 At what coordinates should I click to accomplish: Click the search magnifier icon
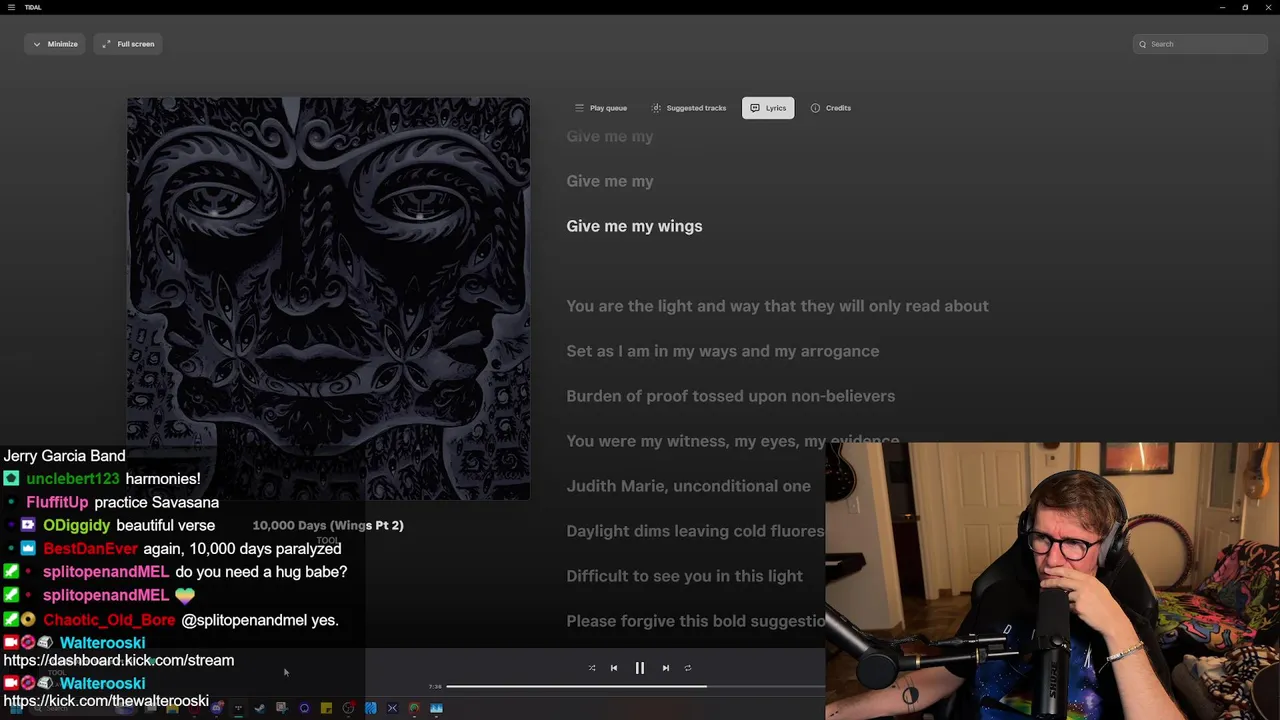[x=1143, y=44]
